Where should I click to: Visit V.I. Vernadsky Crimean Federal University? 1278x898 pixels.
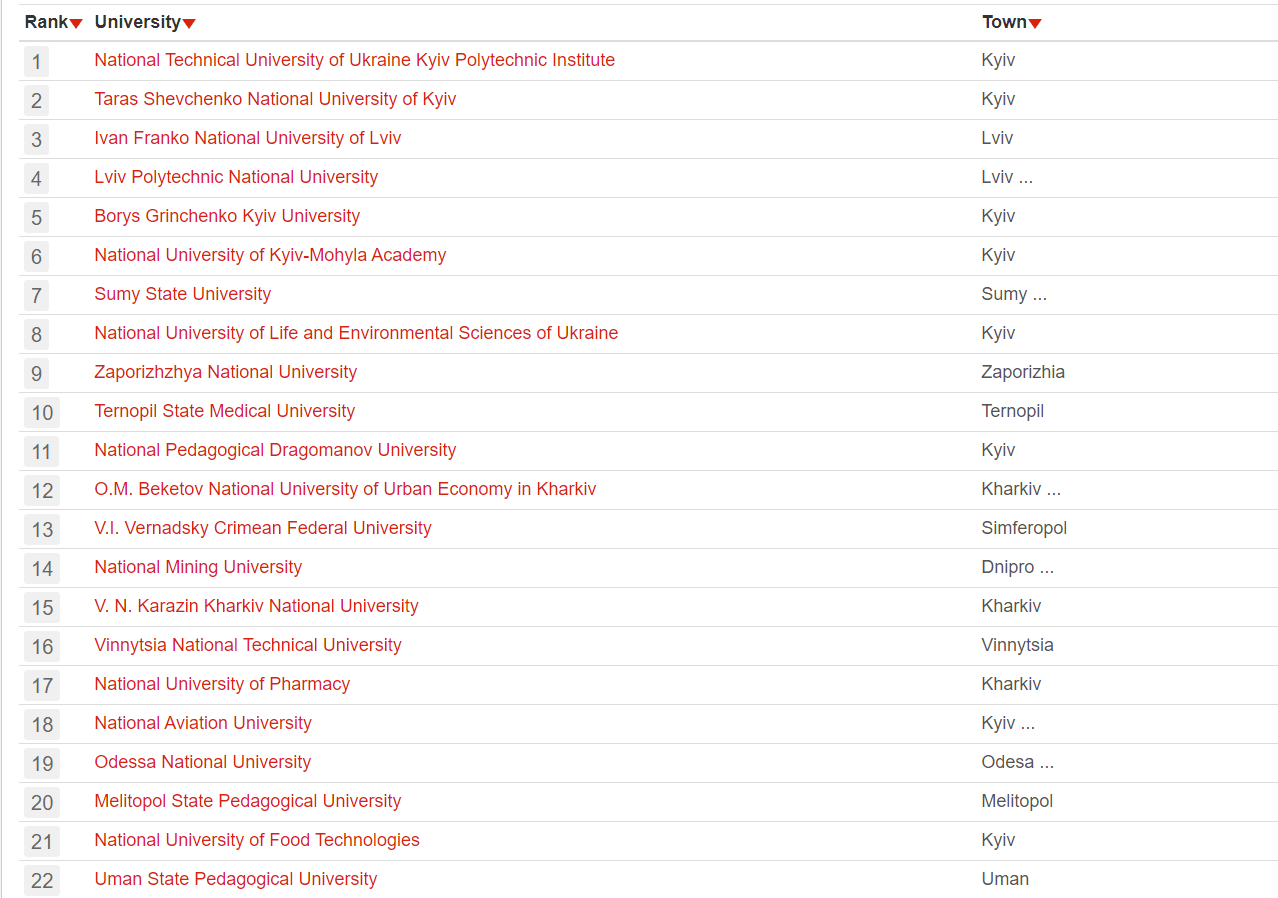263,528
